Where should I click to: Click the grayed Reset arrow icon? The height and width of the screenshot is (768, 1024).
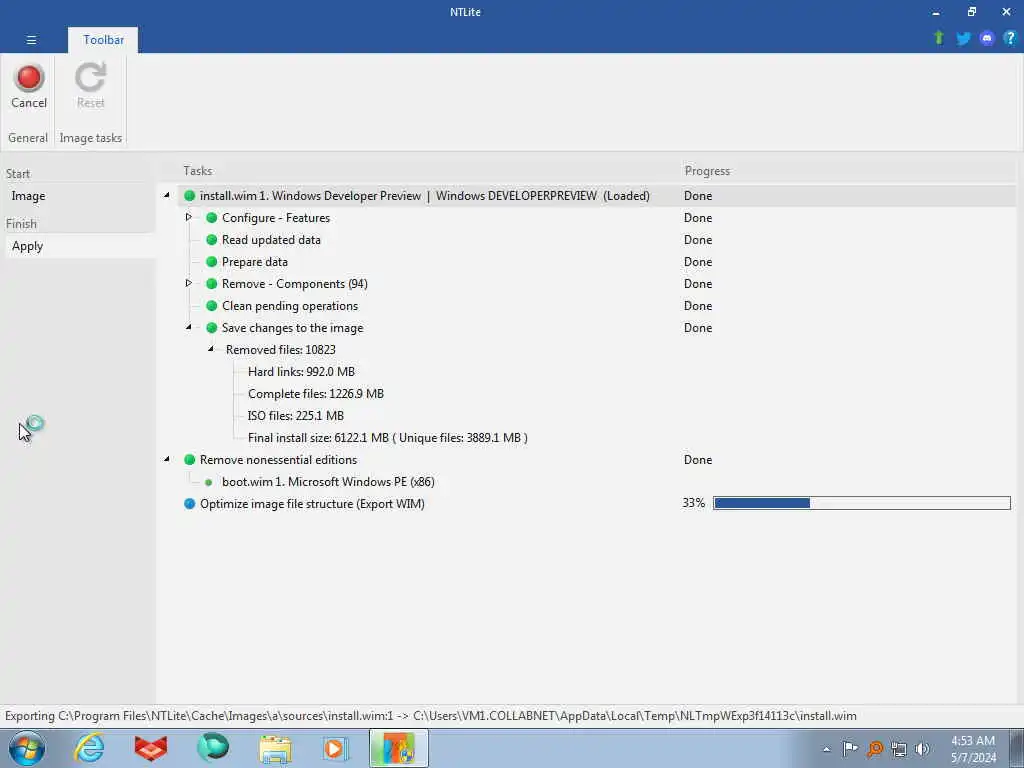pos(90,77)
